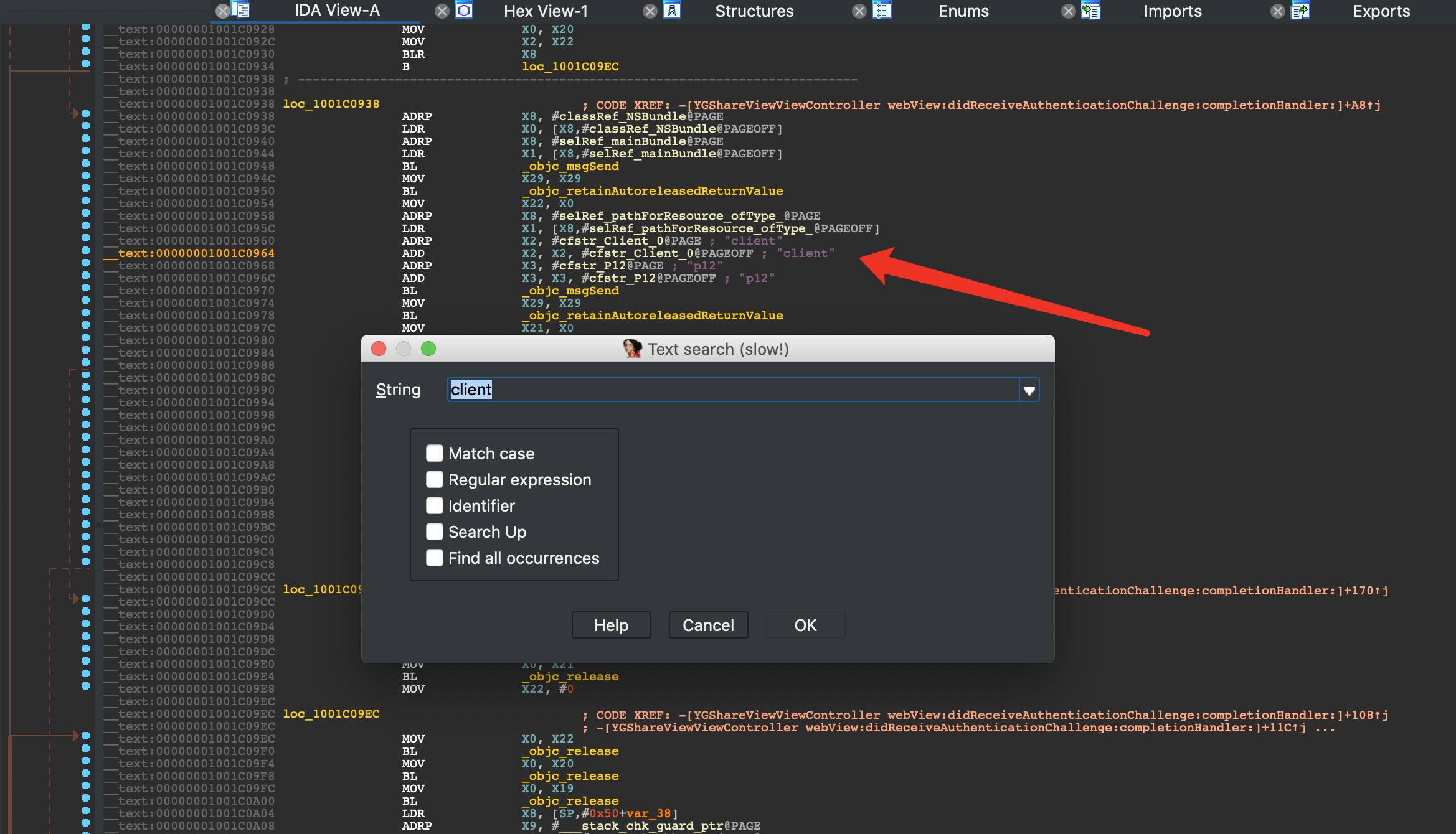
Task: Close the Hex View-1 tab
Action: (x=442, y=11)
